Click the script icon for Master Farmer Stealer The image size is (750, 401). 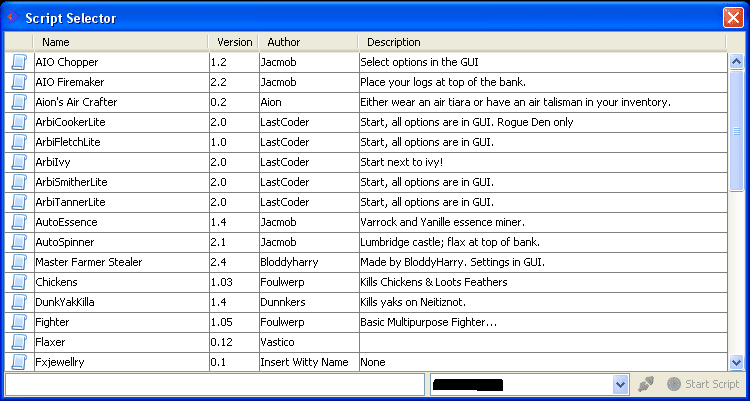(19, 262)
